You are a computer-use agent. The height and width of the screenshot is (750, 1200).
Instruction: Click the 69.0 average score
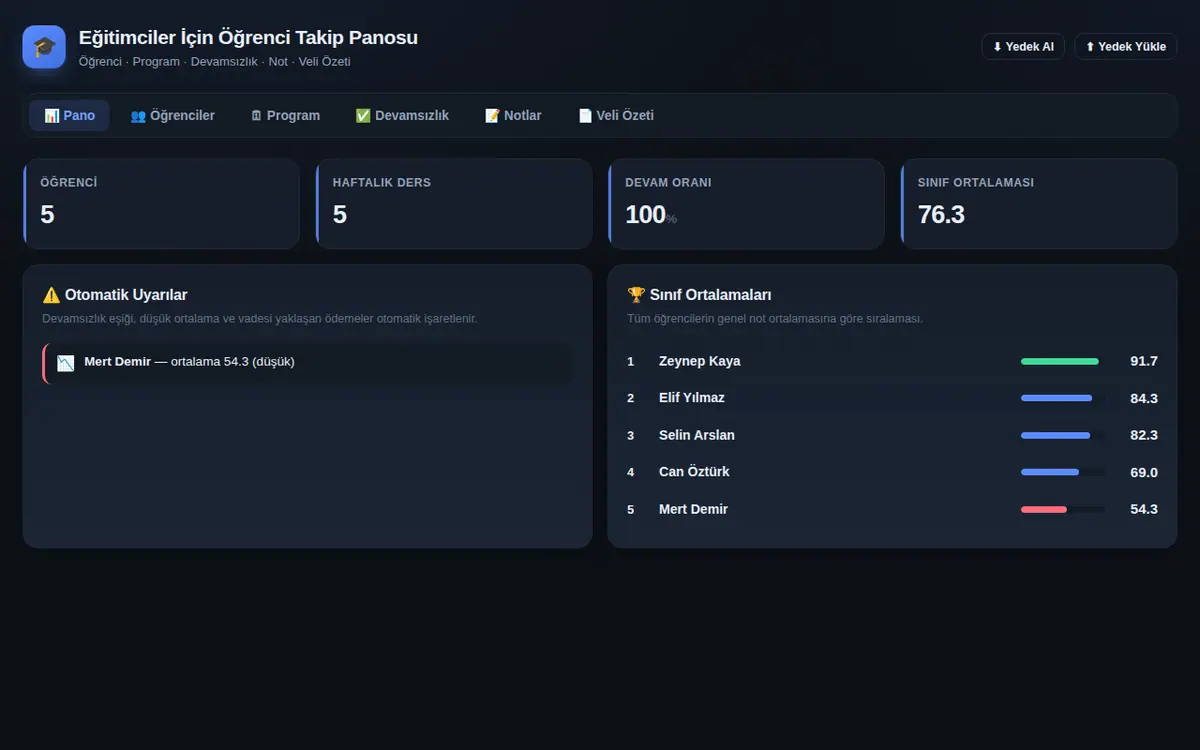pos(1144,472)
